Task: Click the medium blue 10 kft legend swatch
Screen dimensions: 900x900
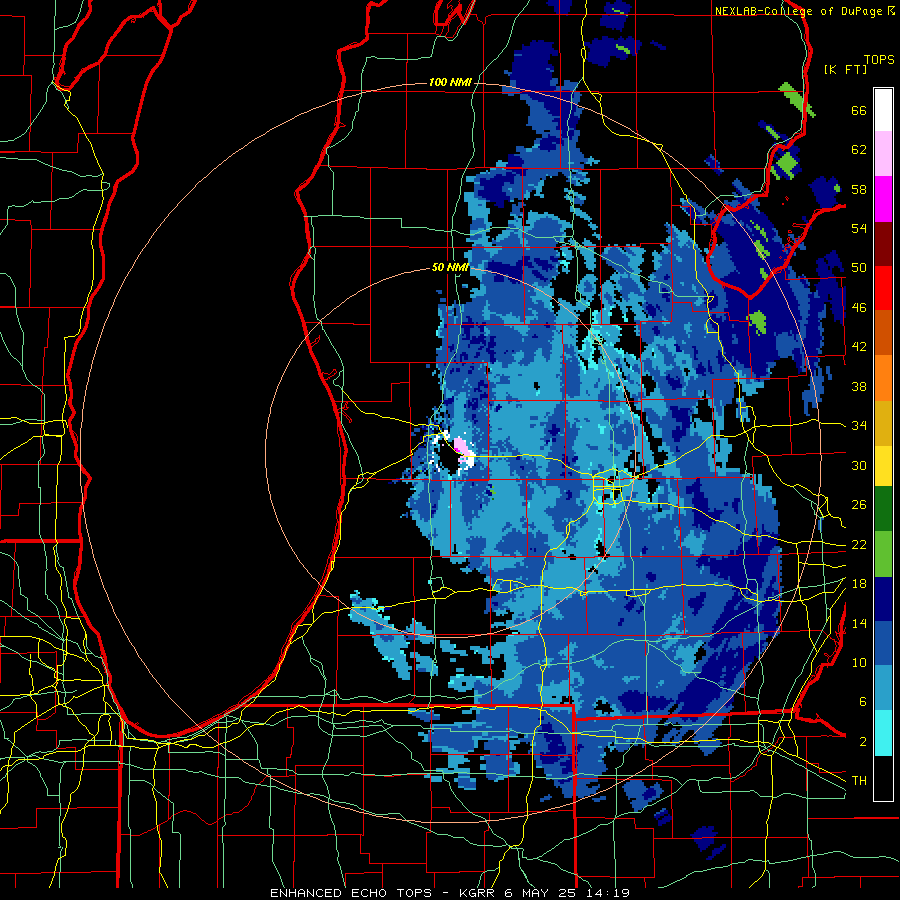Action: [883, 643]
